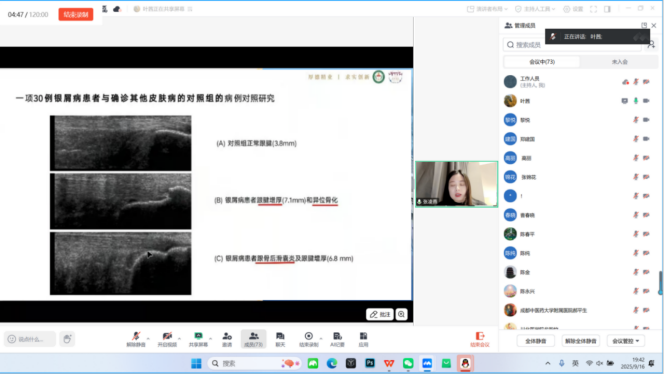This screenshot has width=664, height=375.
Task: Toggle the 成员(73) members panel
Action: 254,339
